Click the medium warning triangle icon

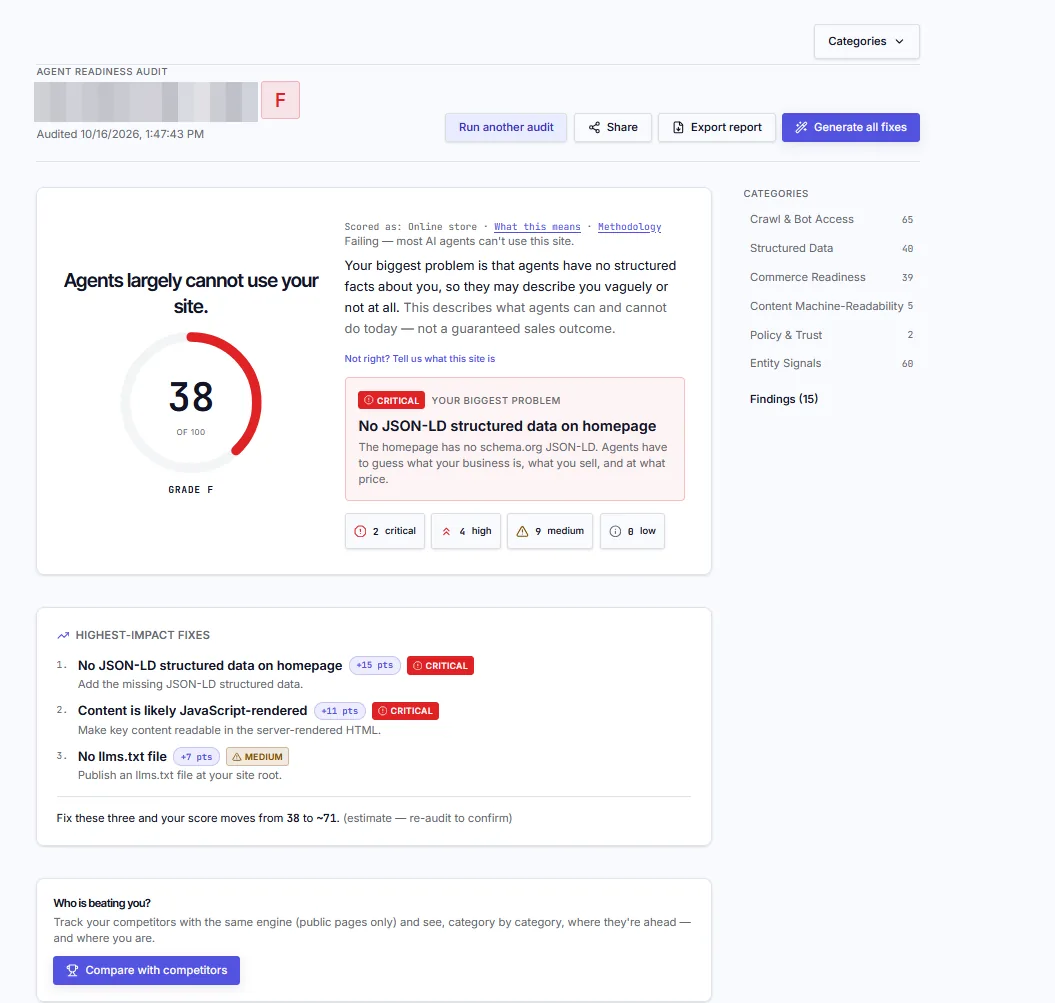pyautogui.click(x=522, y=531)
